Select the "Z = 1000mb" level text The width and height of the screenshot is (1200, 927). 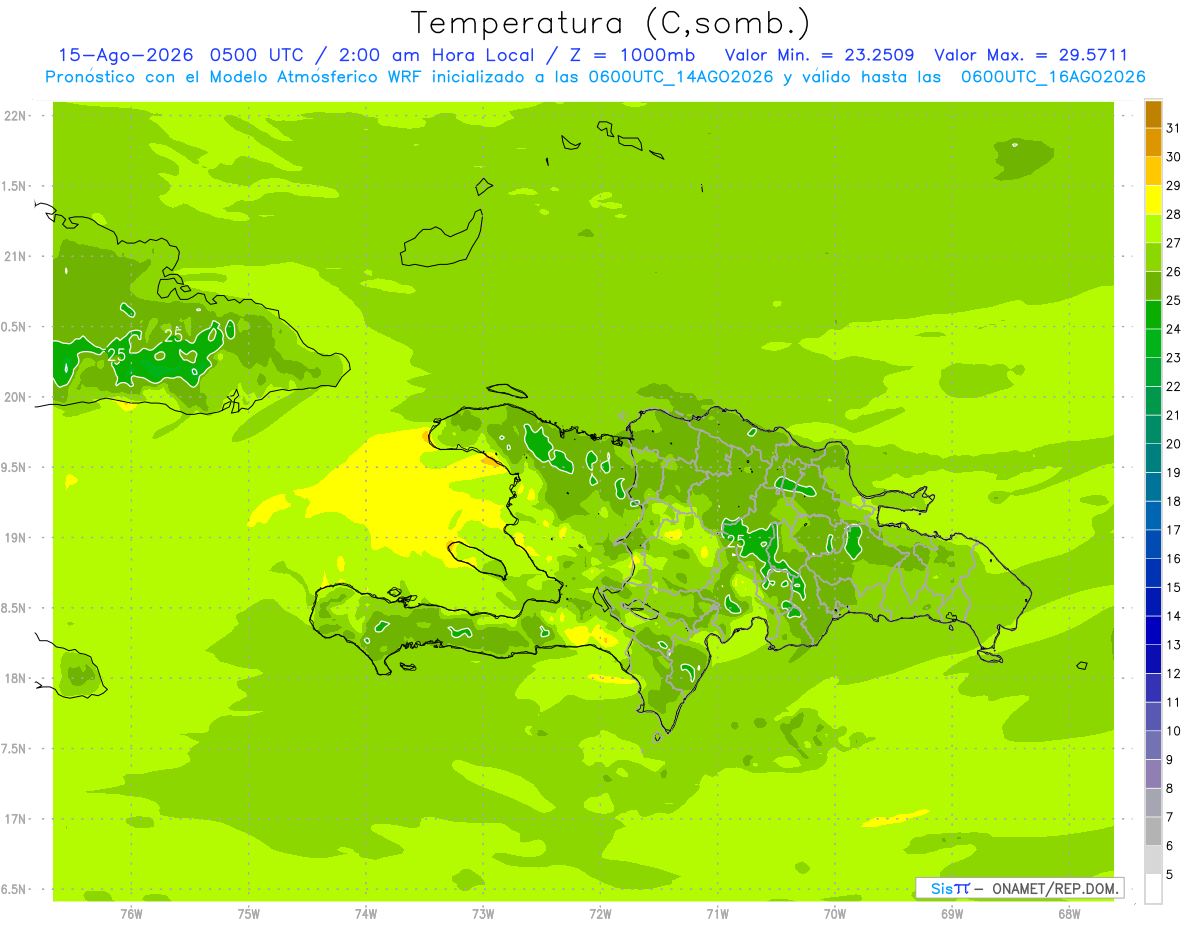coord(632,55)
